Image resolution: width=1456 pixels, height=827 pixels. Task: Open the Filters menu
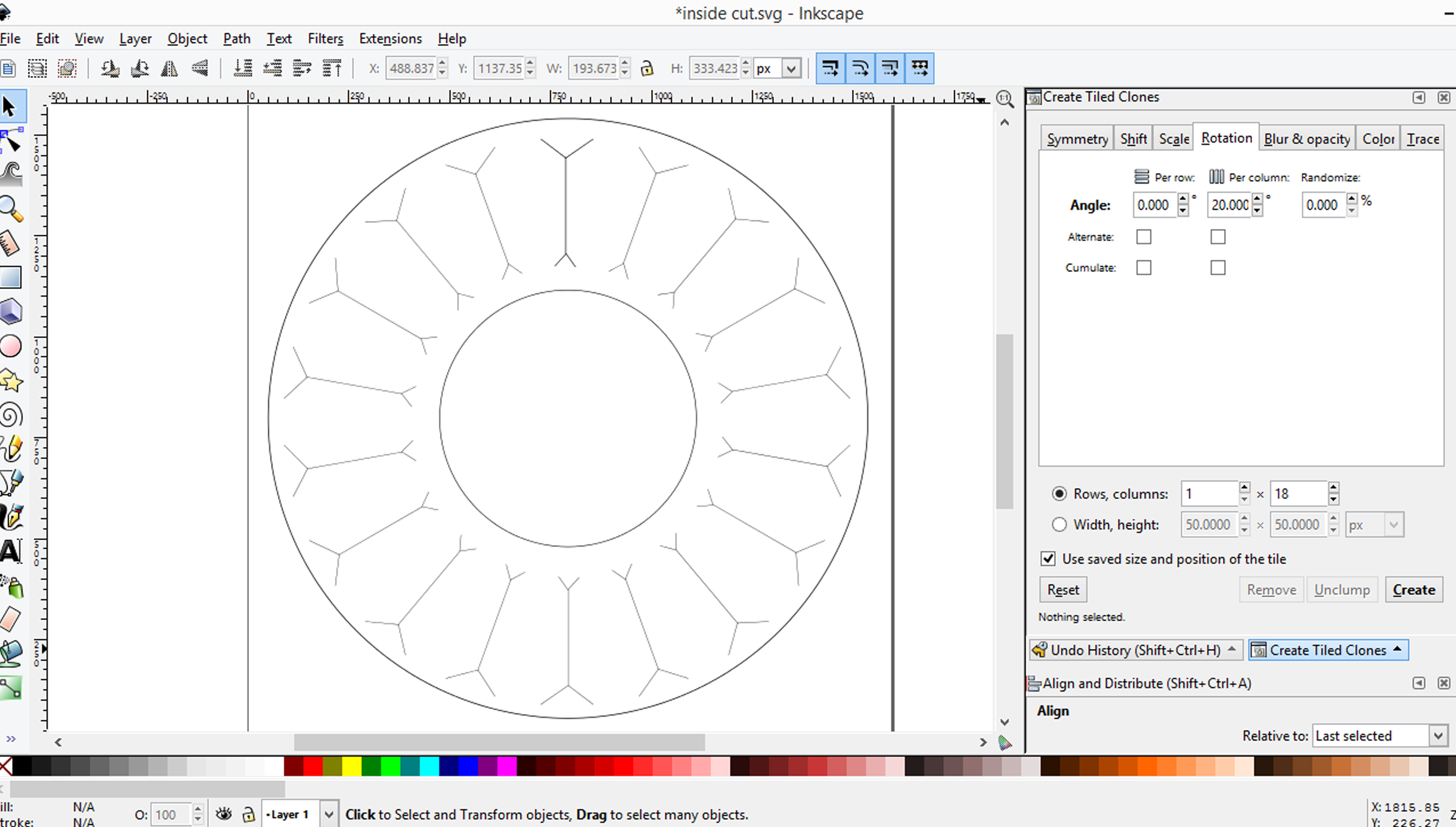[x=325, y=39]
